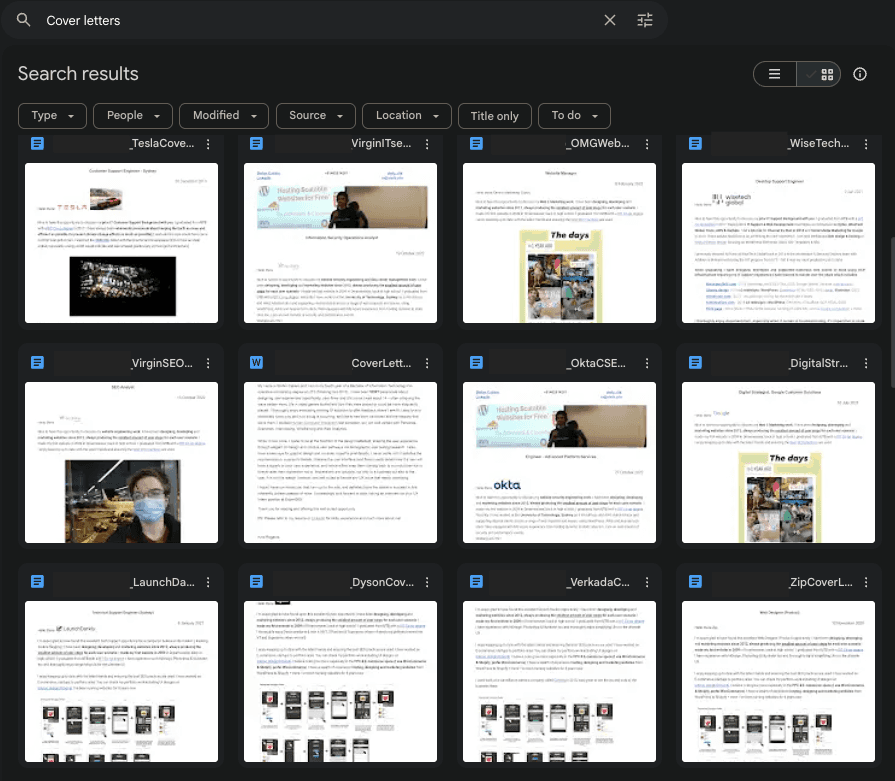895x781 pixels.
Task: Open the VirginSEO... document thumbnail
Action: (x=122, y=462)
